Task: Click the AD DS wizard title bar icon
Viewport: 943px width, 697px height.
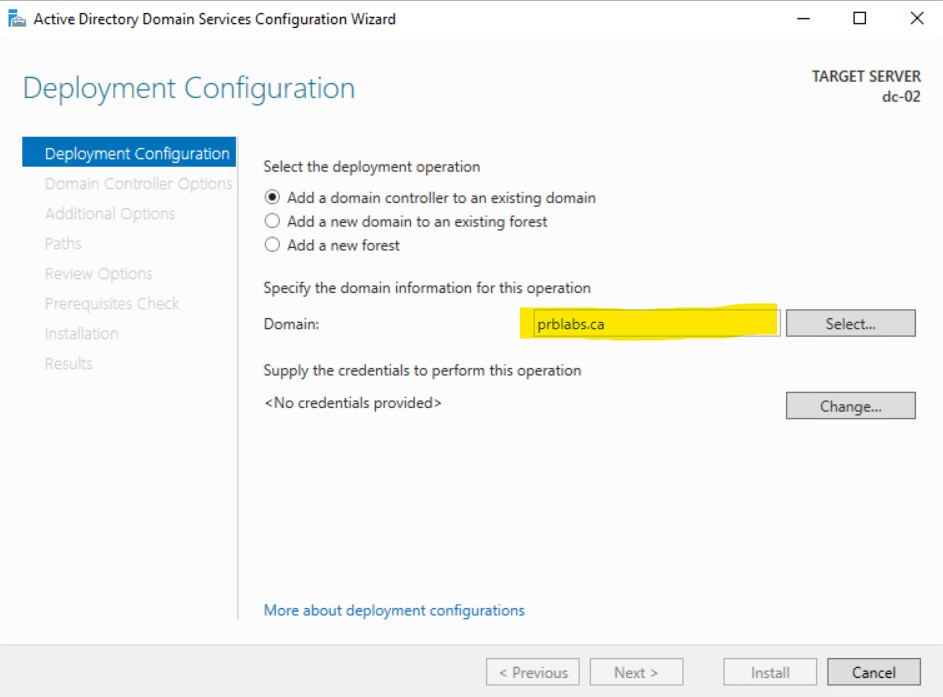Action: [17, 19]
